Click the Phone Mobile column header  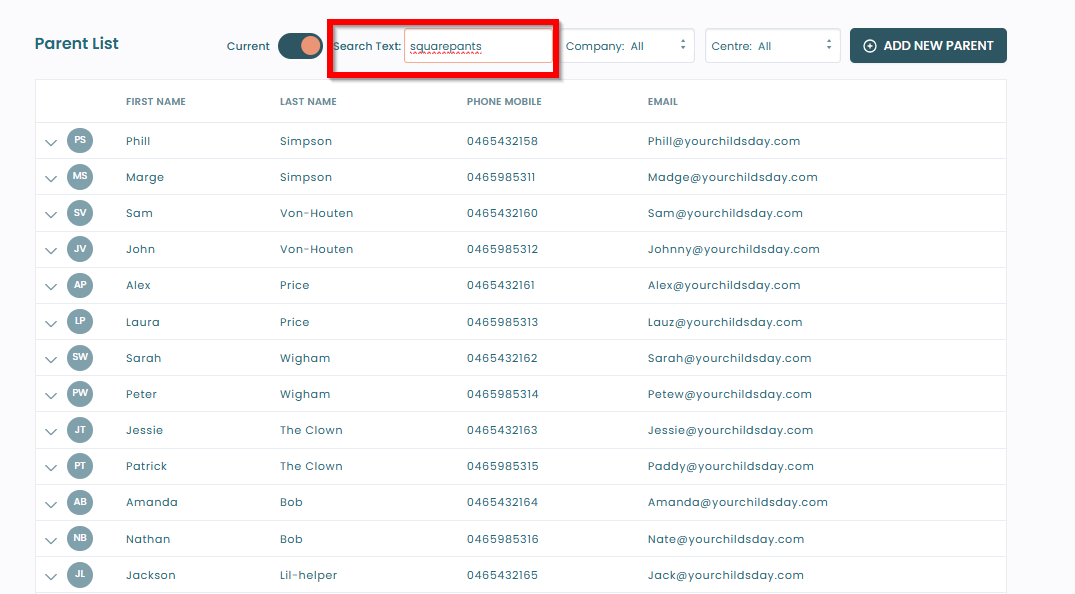tap(504, 102)
